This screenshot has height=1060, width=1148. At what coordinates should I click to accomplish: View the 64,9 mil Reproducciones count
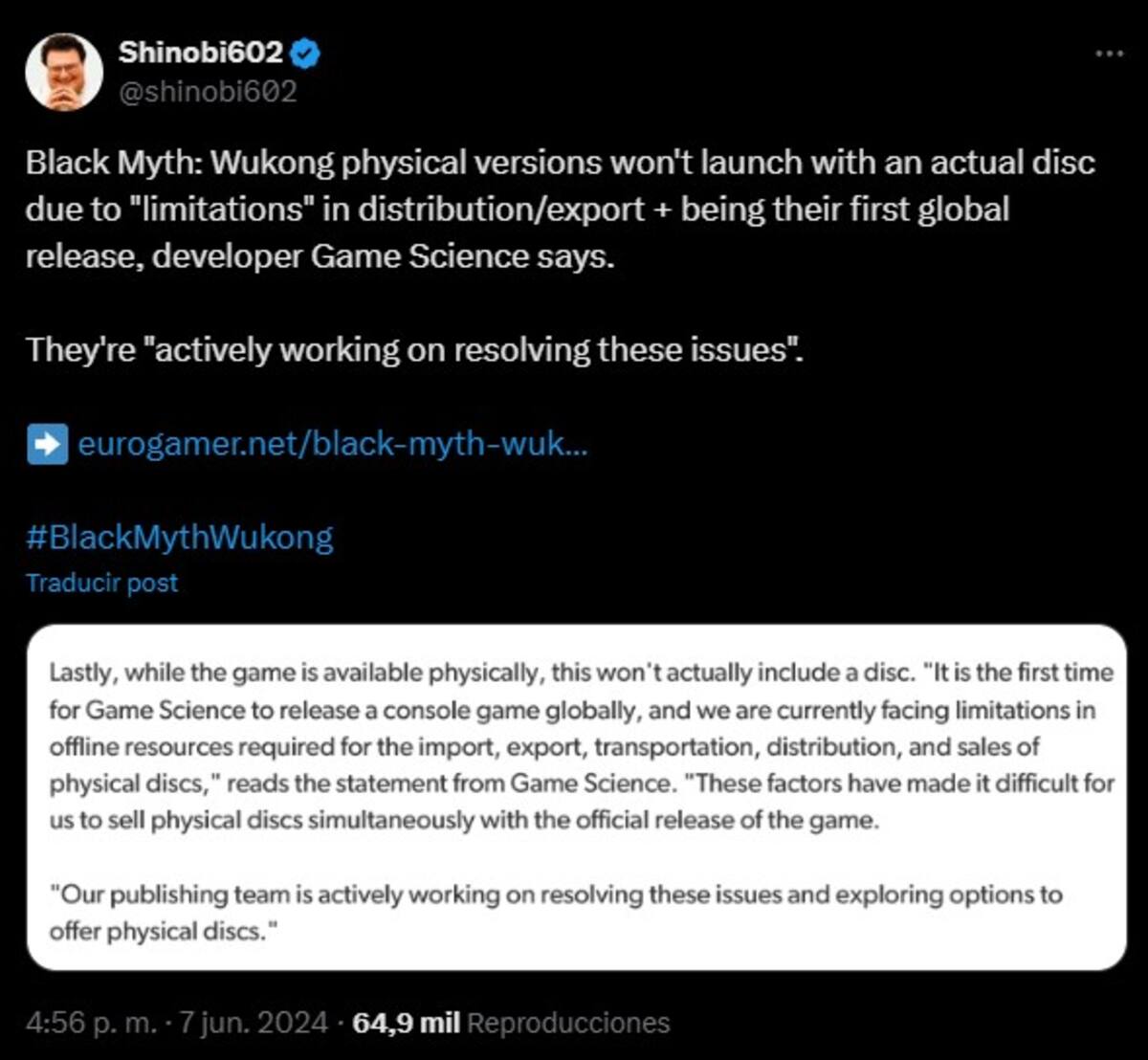(x=511, y=1023)
